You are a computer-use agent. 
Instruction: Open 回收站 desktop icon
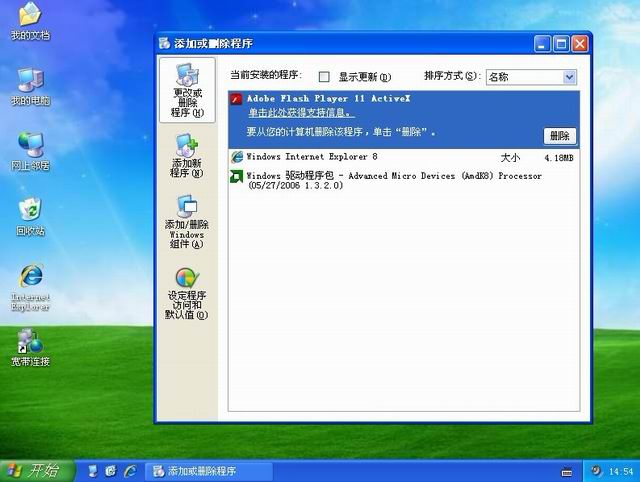[30, 217]
